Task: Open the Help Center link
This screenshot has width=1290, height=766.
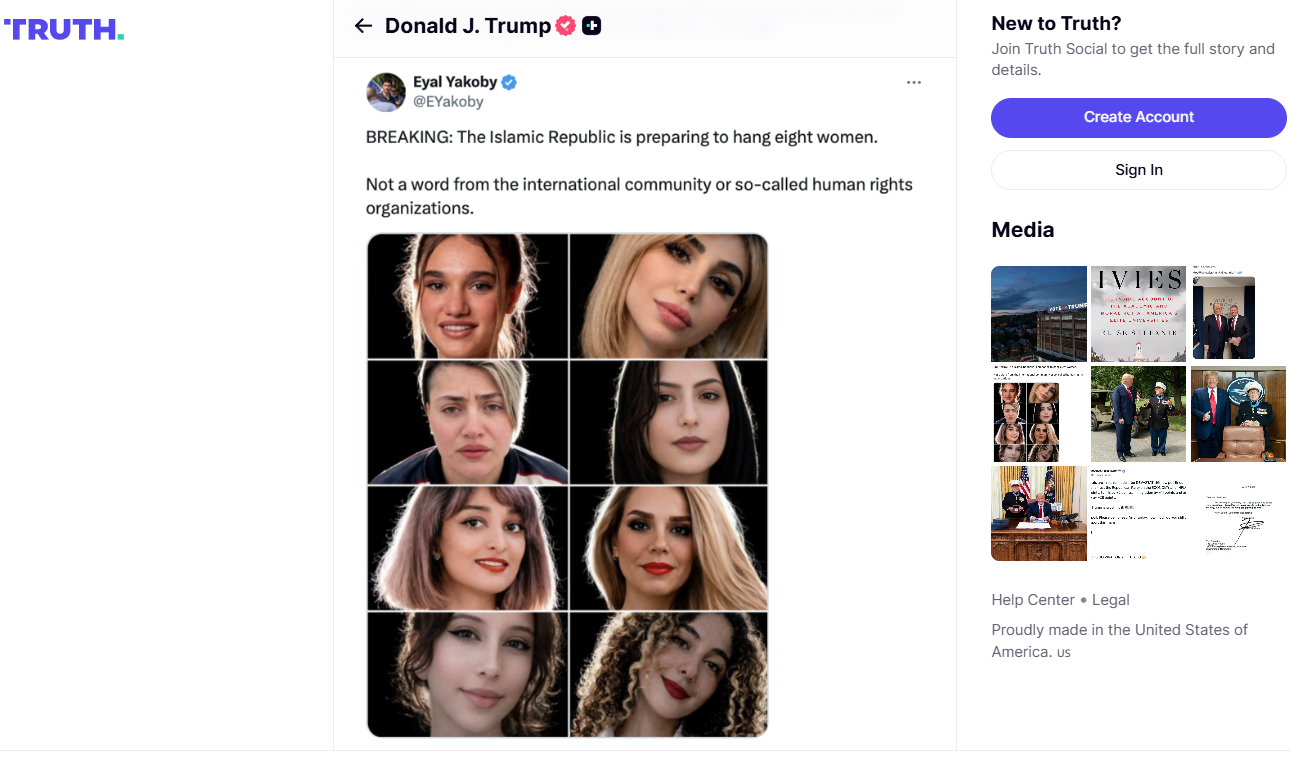Action: (x=1033, y=600)
